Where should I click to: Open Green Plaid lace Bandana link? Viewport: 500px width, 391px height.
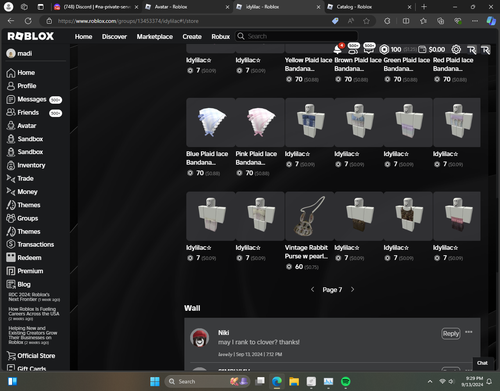pos(407,64)
